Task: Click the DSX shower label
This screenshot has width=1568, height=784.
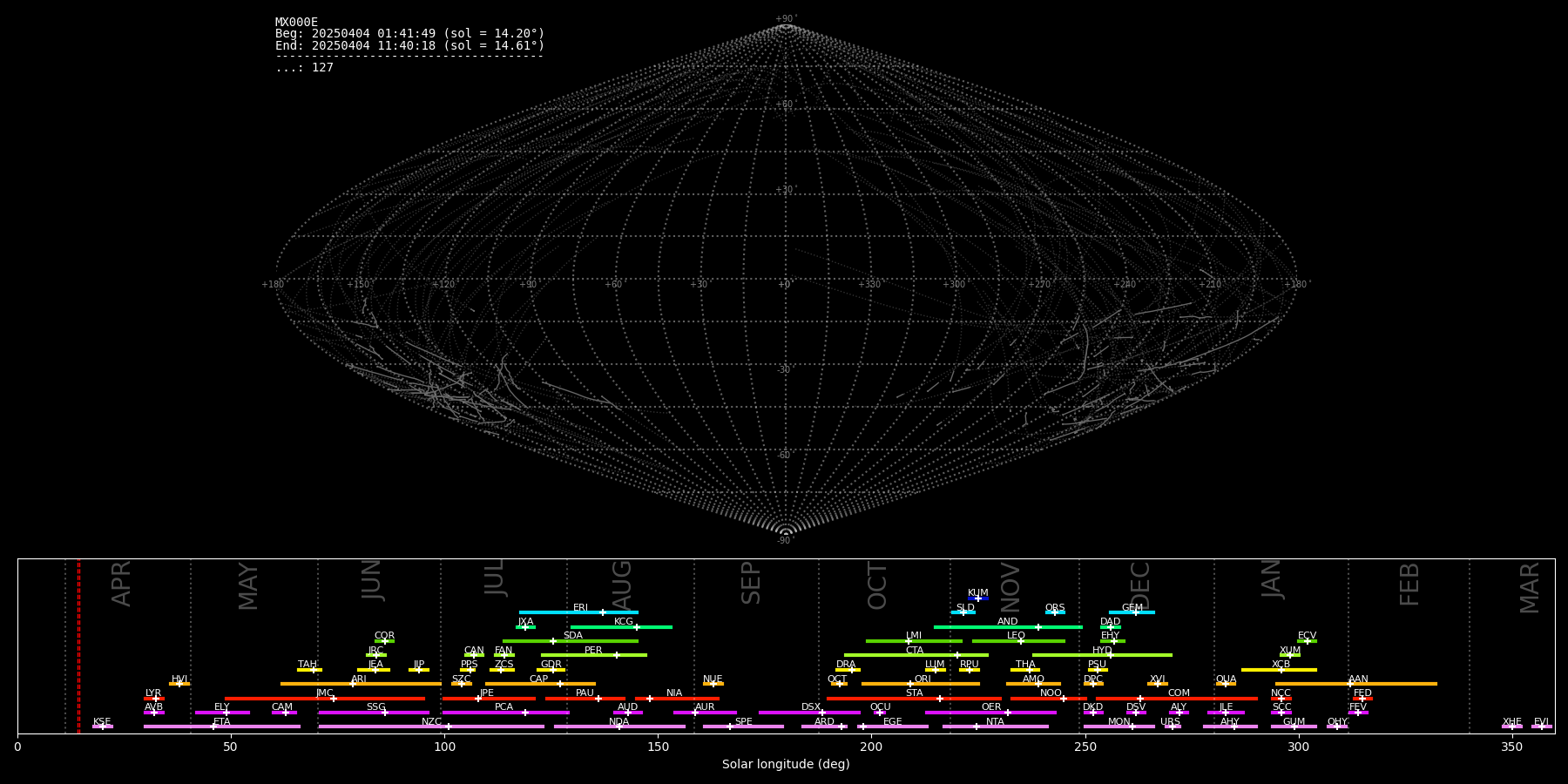Action: [811, 707]
